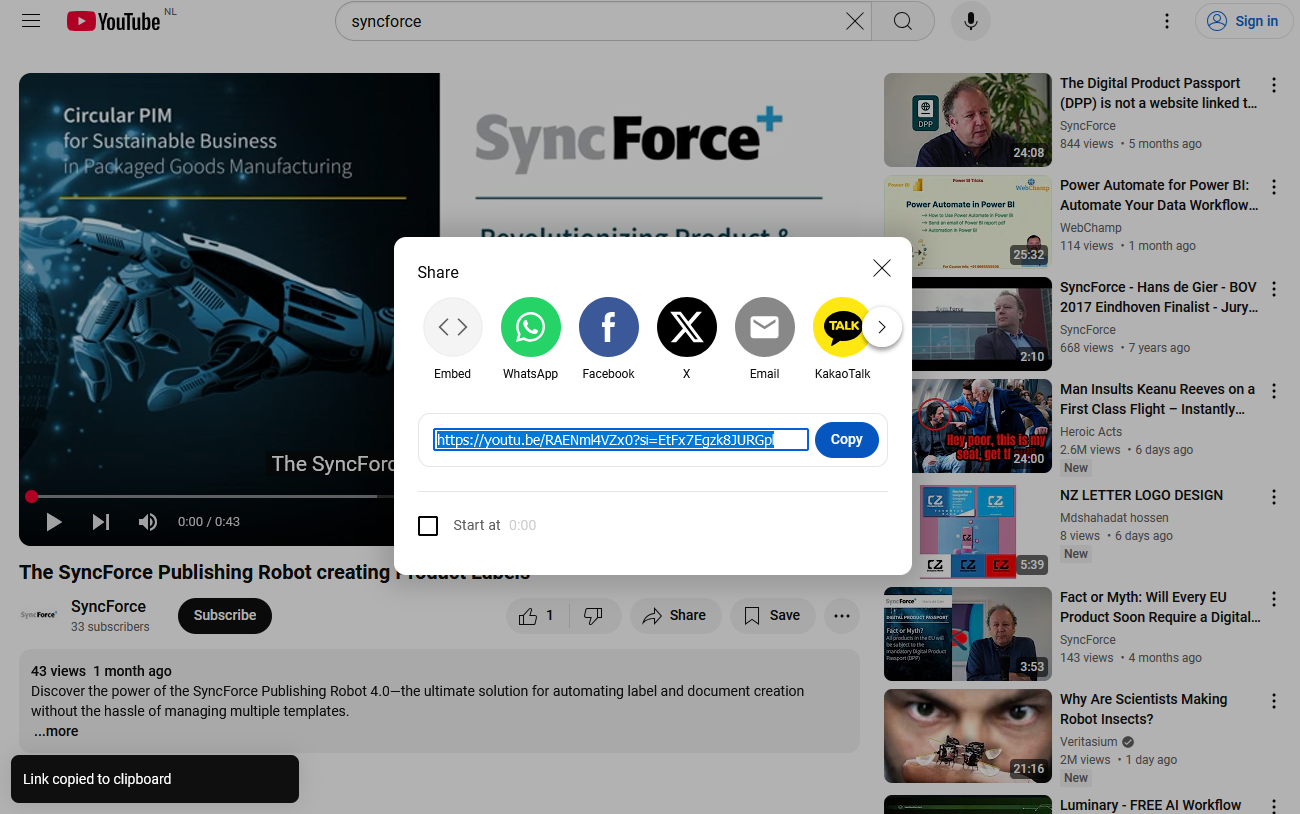Share via KakaoTalk
Image resolution: width=1300 pixels, height=814 pixels.
(842, 339)
